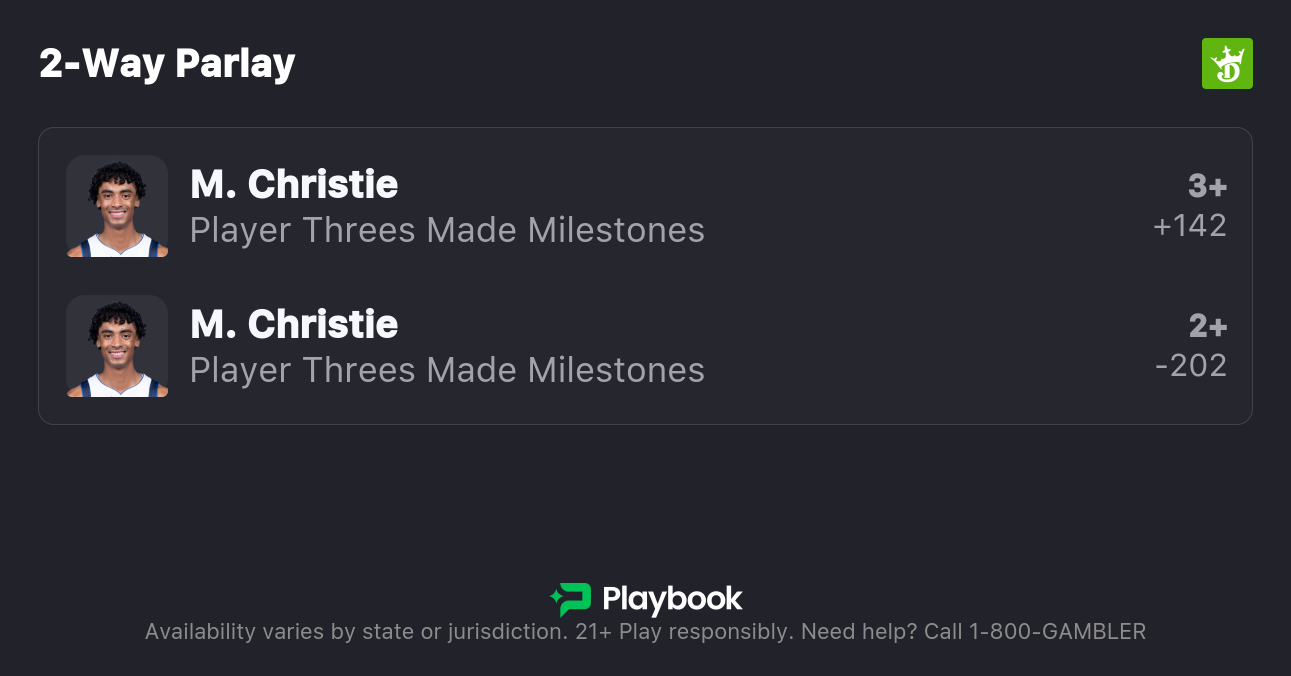Click first M. Christie player name

(x=294, y=184)
